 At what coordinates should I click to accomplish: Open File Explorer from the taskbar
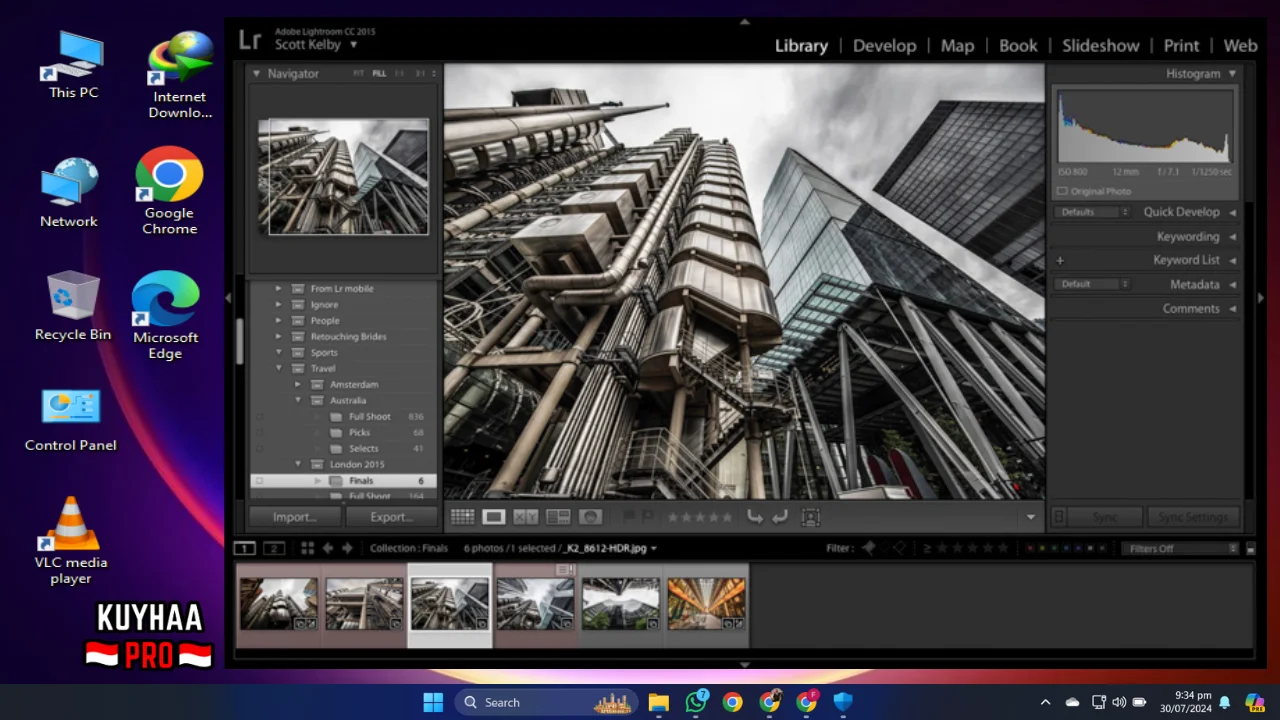pos(658,702)
